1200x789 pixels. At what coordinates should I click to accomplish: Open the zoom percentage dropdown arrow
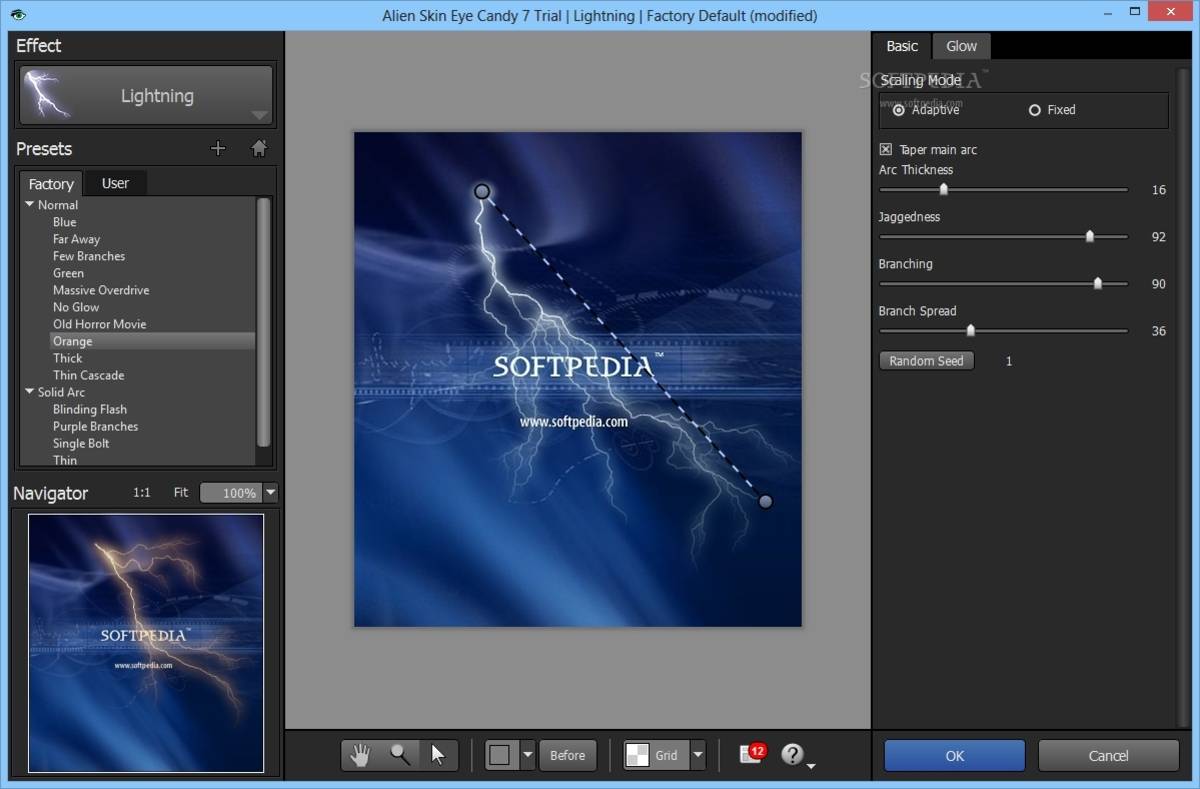270,493
